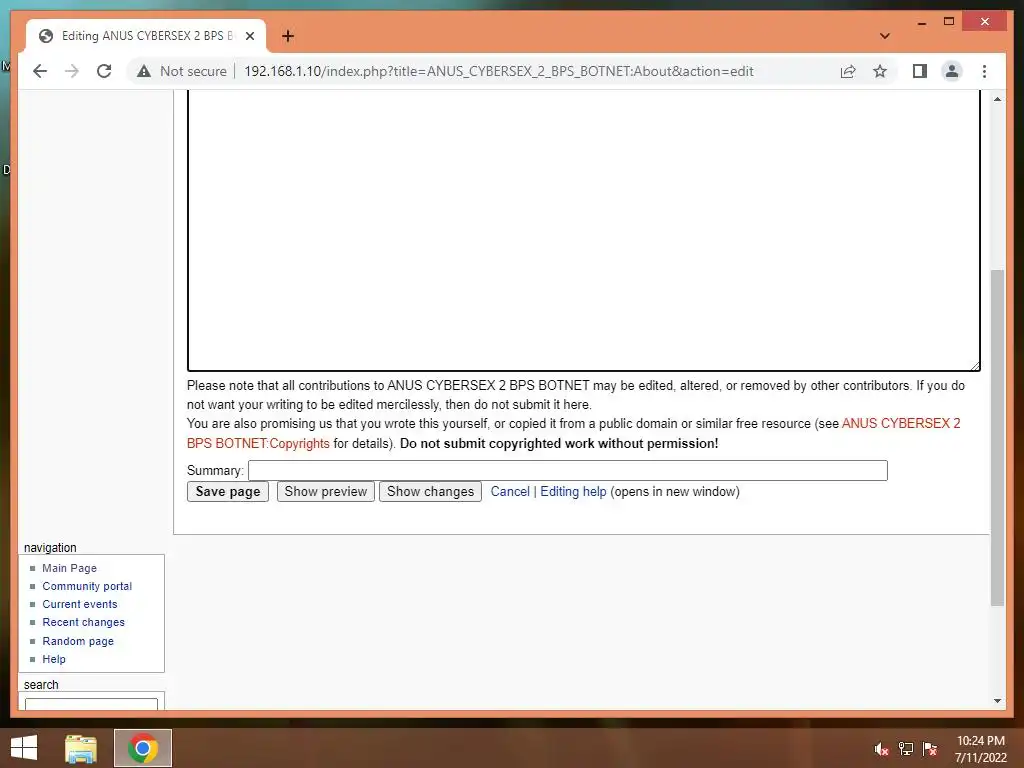This screenshot has height=768, width=1024.
Task: Open Help link in navigation
Action: (54, 659)
